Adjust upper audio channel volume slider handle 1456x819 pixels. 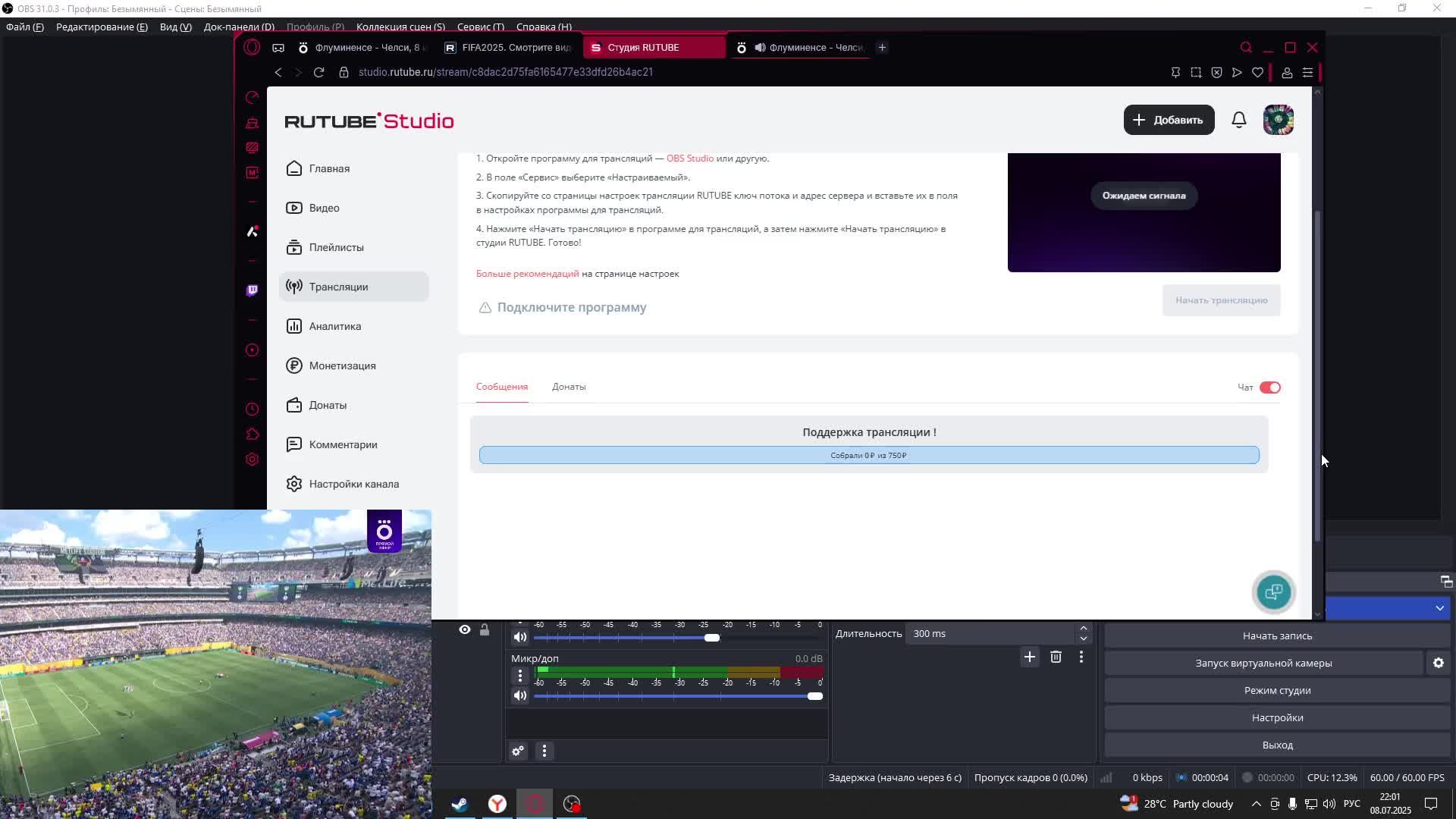[711, 638]
